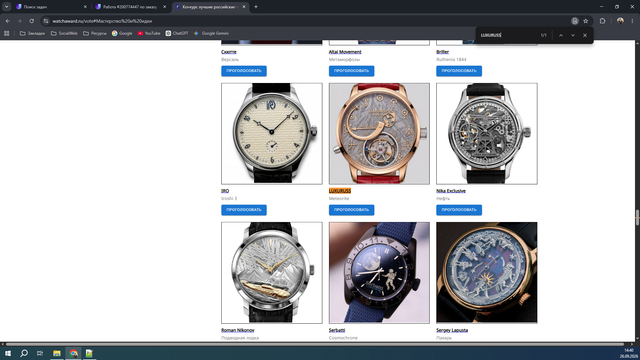Screen dimensions: 640x360
Task: Vote for the Briller Ruthenia watch
Action: (x=459, y=71)
